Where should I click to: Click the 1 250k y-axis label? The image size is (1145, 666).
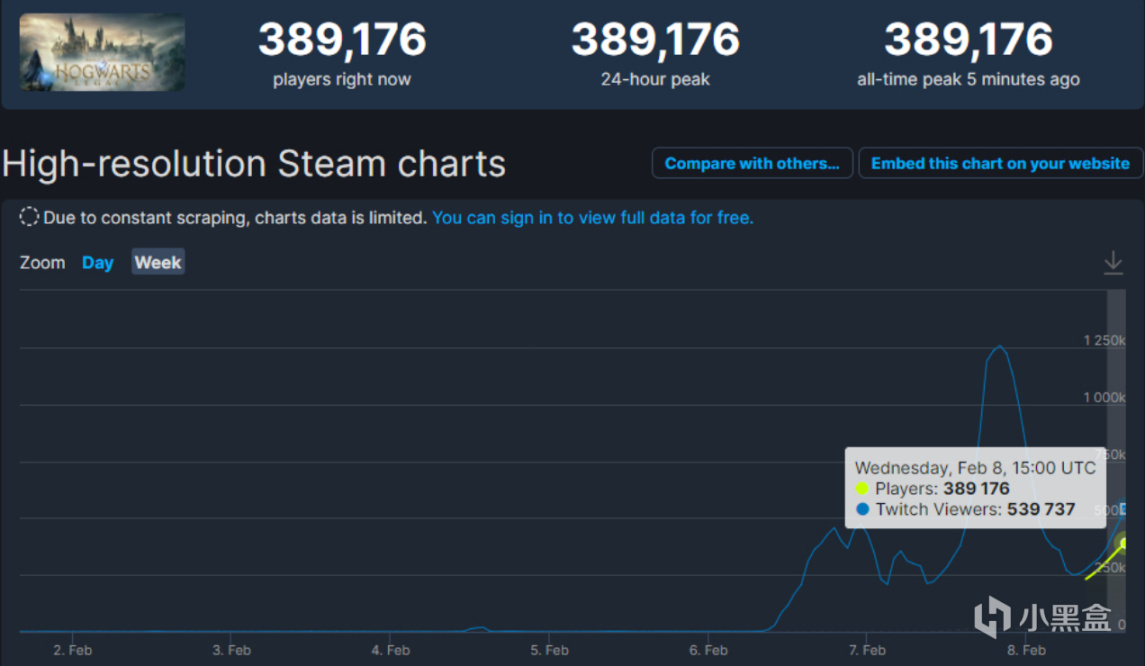[1104, 341]
